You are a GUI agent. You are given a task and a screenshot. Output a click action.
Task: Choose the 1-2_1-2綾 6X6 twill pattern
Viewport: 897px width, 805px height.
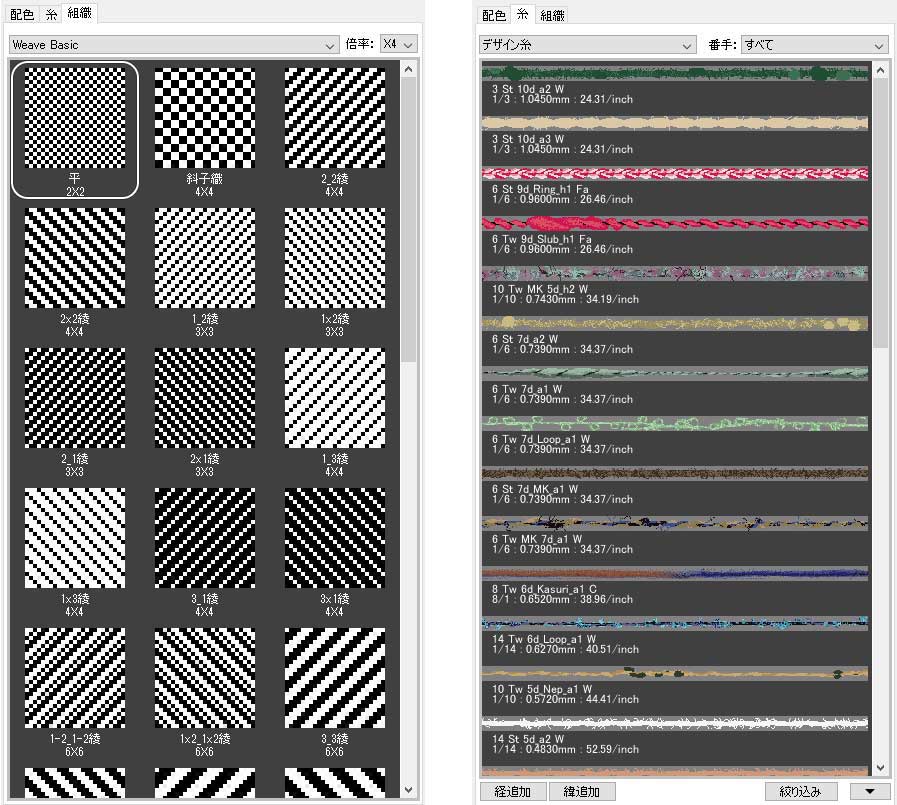click(x=75, y=691)
